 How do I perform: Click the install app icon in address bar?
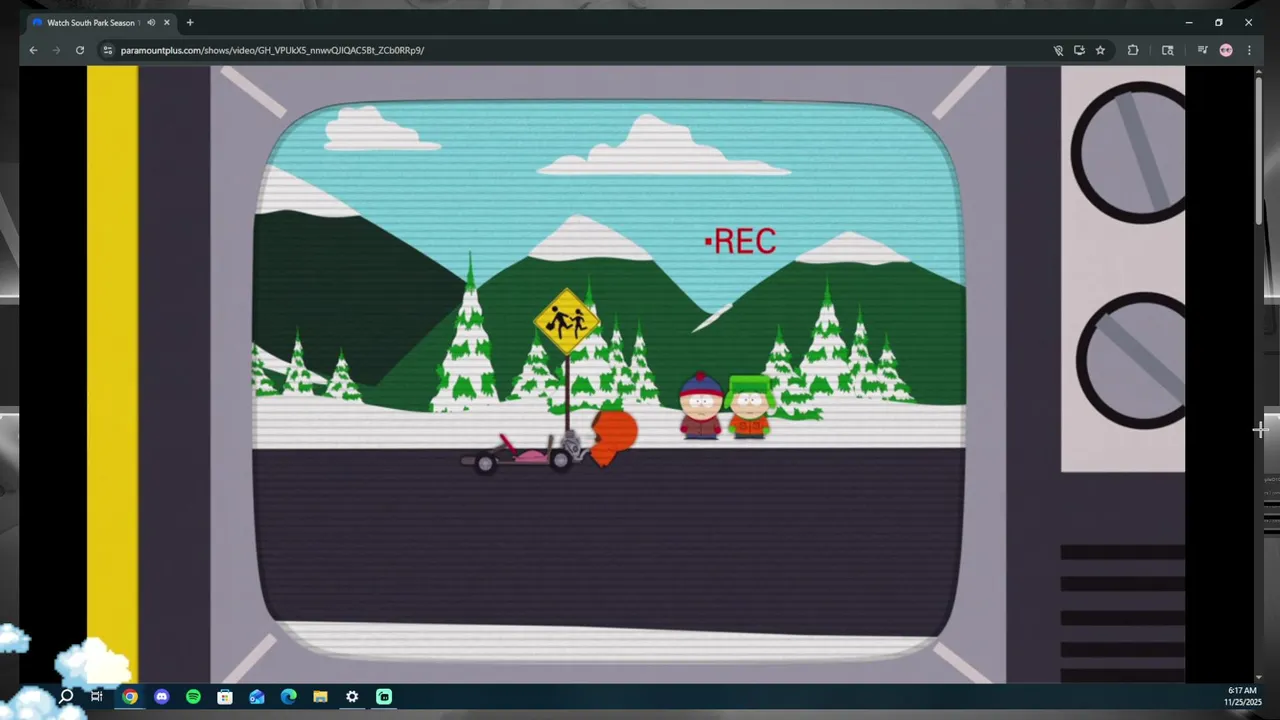click(1079, 50)
